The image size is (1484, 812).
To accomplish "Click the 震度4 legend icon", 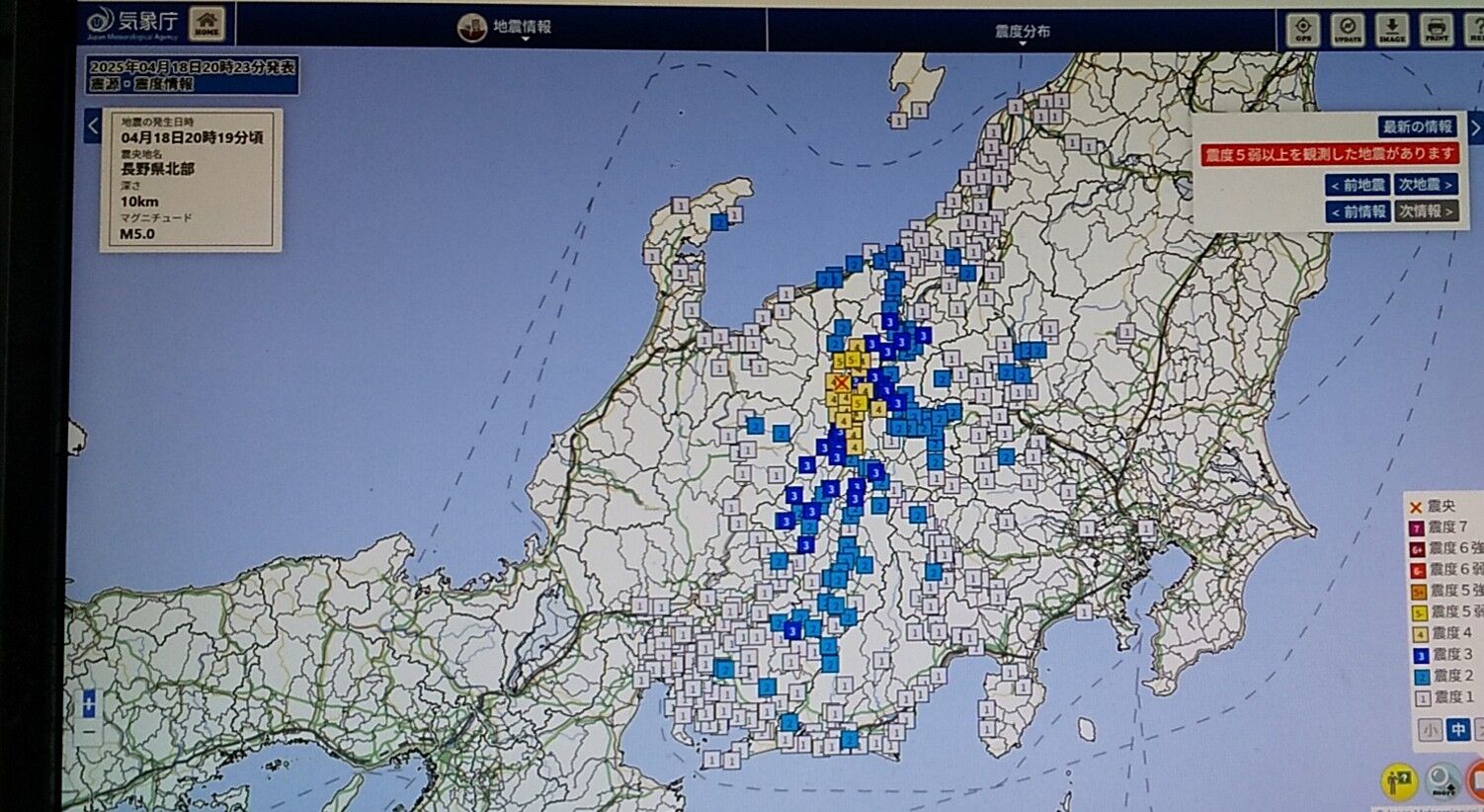I will [x=1420, y=634].
